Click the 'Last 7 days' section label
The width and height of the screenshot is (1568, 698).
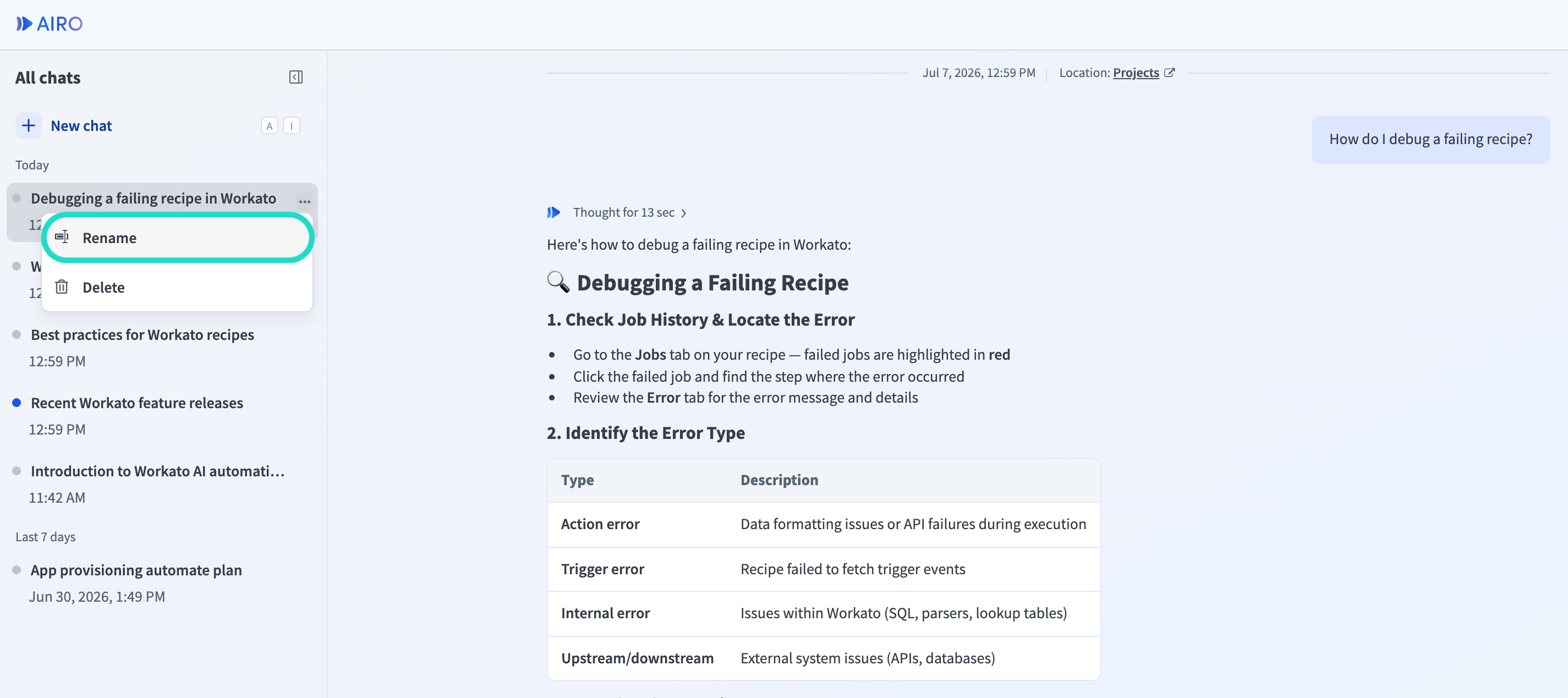click(x=46, y=537)
